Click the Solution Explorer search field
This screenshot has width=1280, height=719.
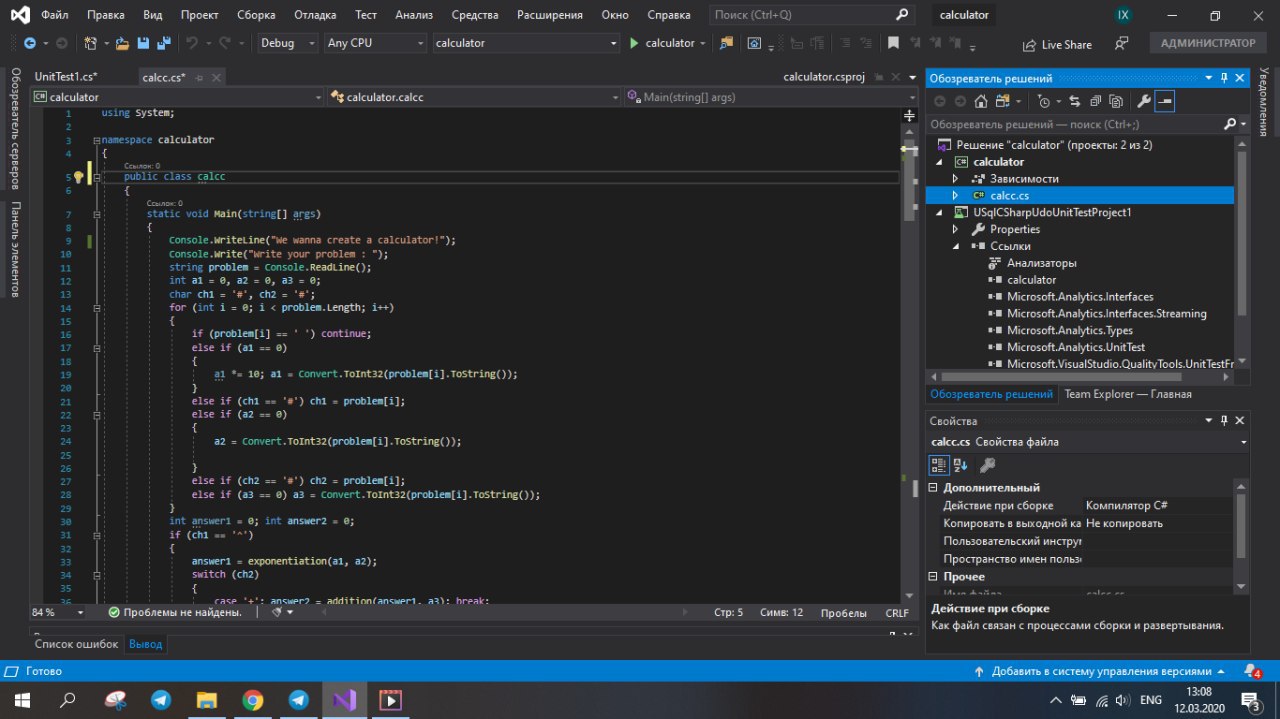pyautogui.click(x=1070, y=124)
